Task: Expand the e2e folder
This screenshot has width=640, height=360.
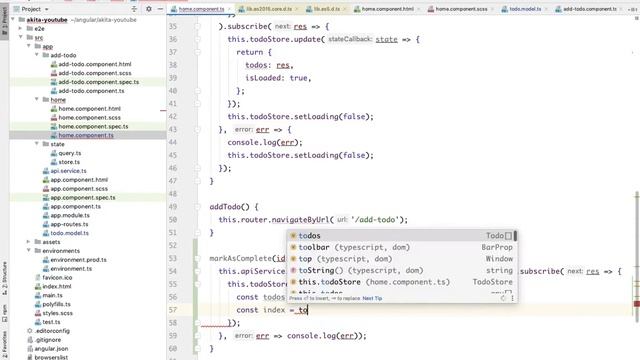Action: coord(20,29)
